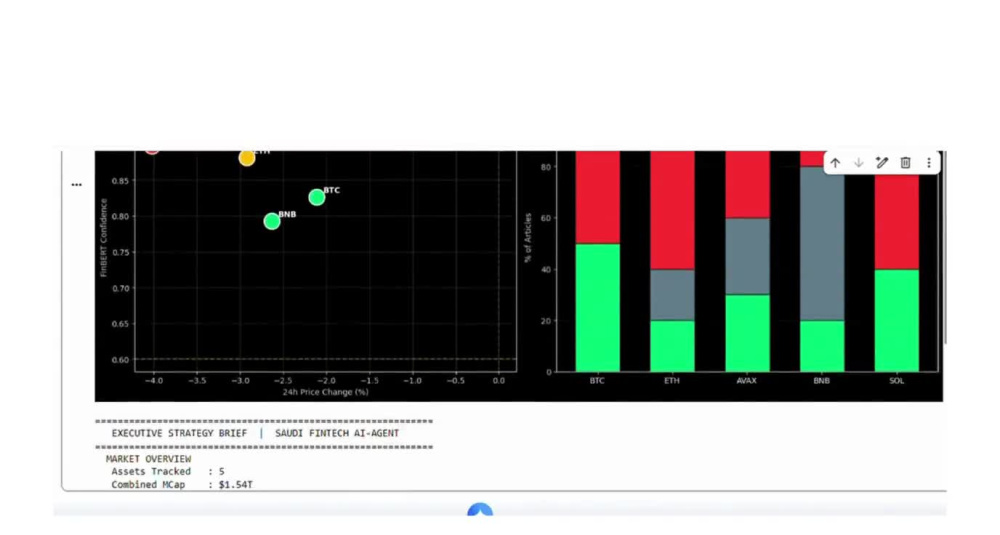Screen dimensions: 1000x535
Task: Click the gray segment of the AVAX bar
Action: pyautogui.click(x=747, y=256)
